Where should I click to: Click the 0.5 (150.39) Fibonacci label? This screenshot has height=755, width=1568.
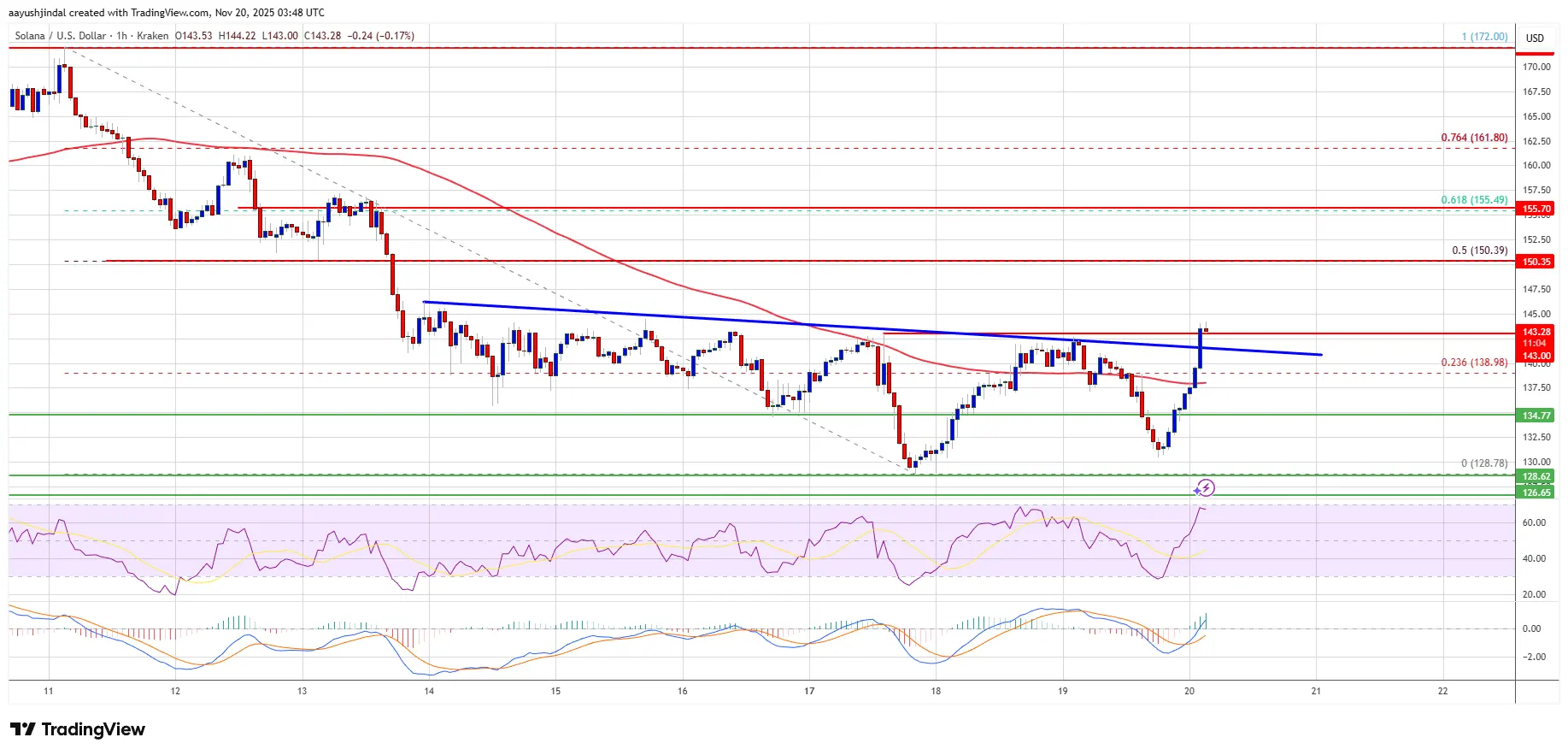click(x=1479, y=251)
